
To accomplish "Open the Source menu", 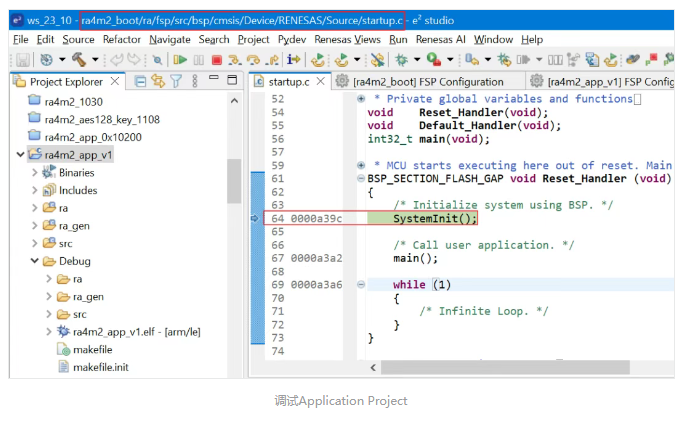I will click(78, 40).
